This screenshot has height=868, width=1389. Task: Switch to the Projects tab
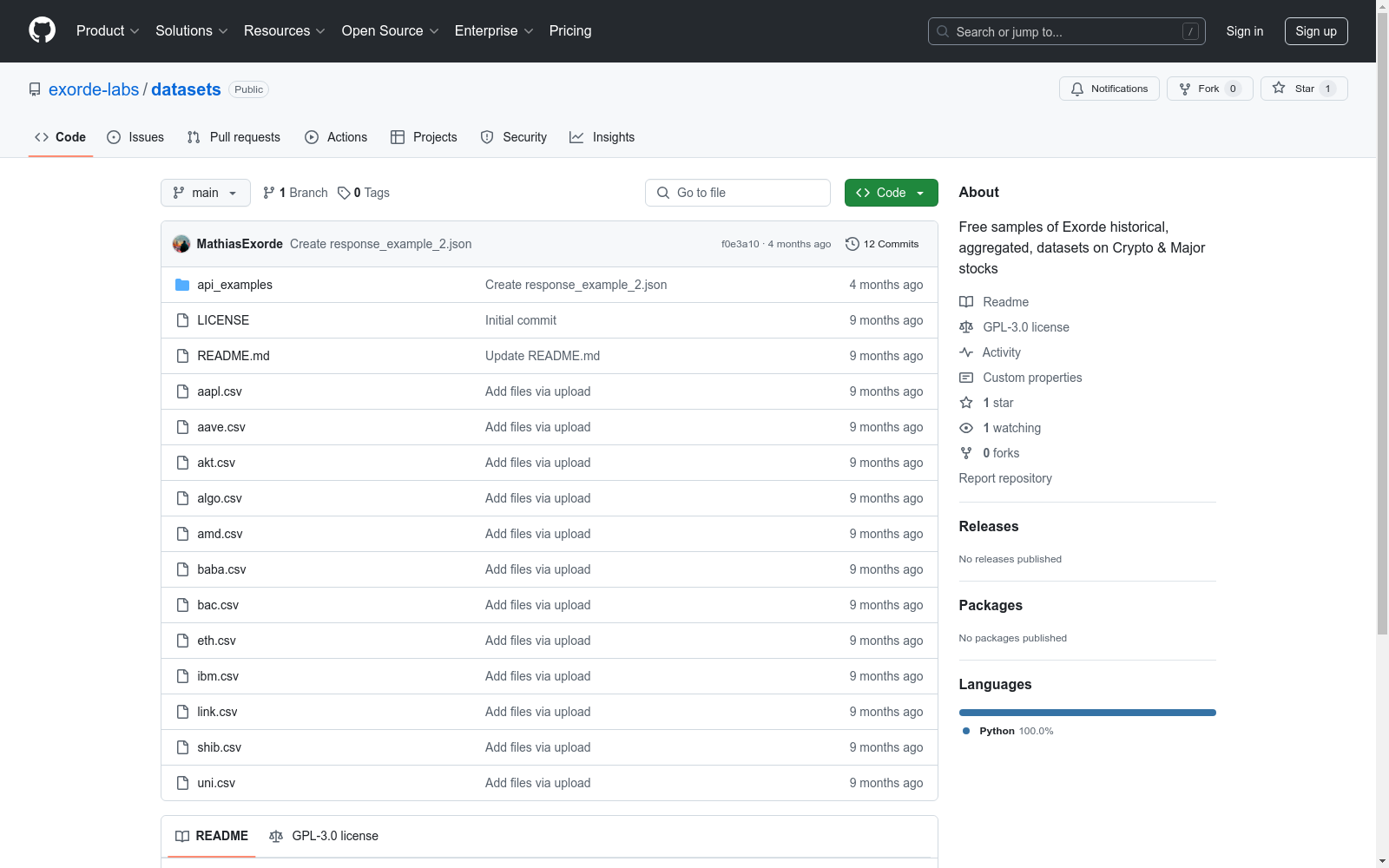(x=424, y=137)
